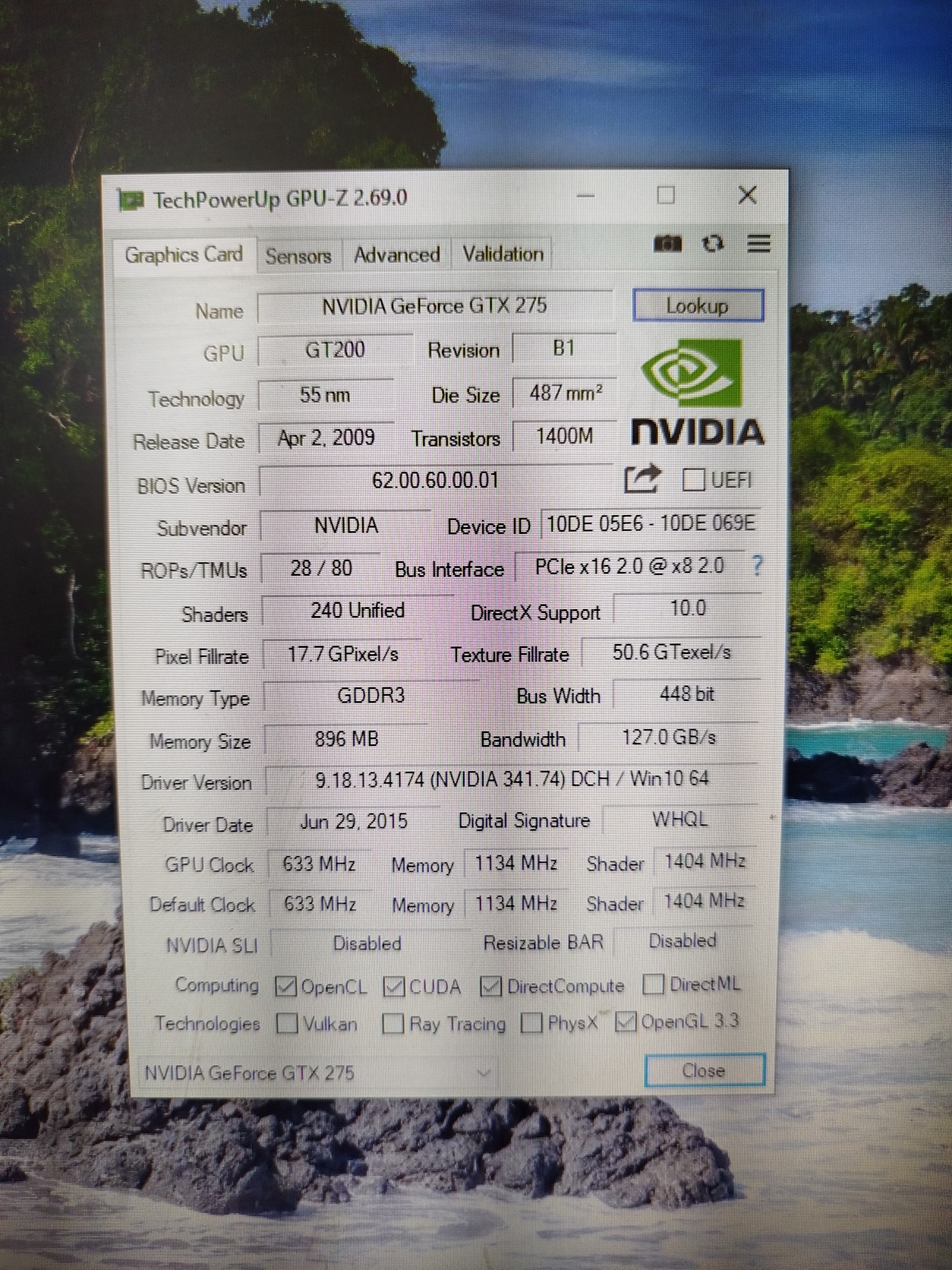Click the Resizable BAR value Disabled
The image size is (952, 1270).
[682, 941]
